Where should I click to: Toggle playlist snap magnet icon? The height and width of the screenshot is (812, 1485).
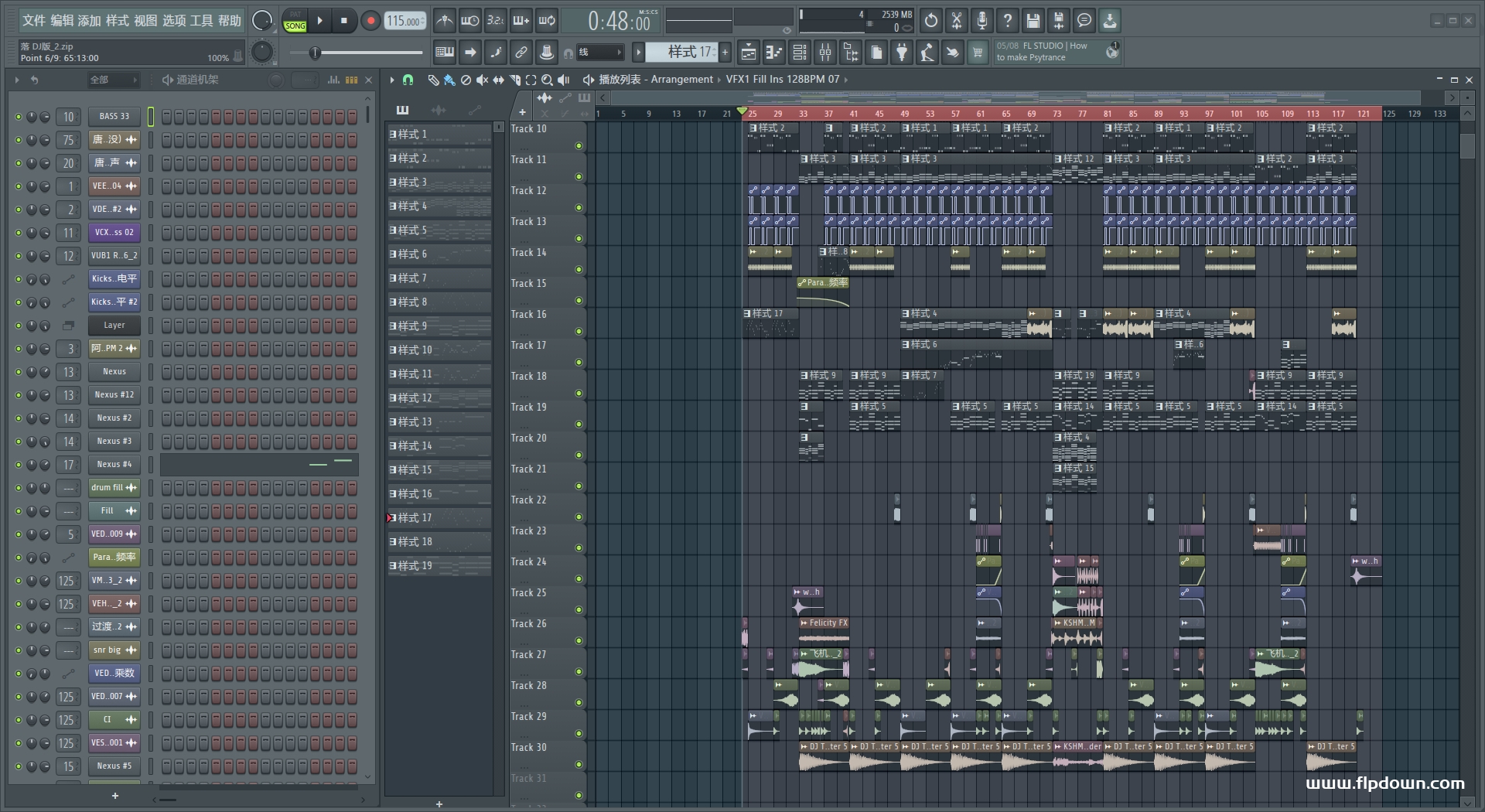408,80
